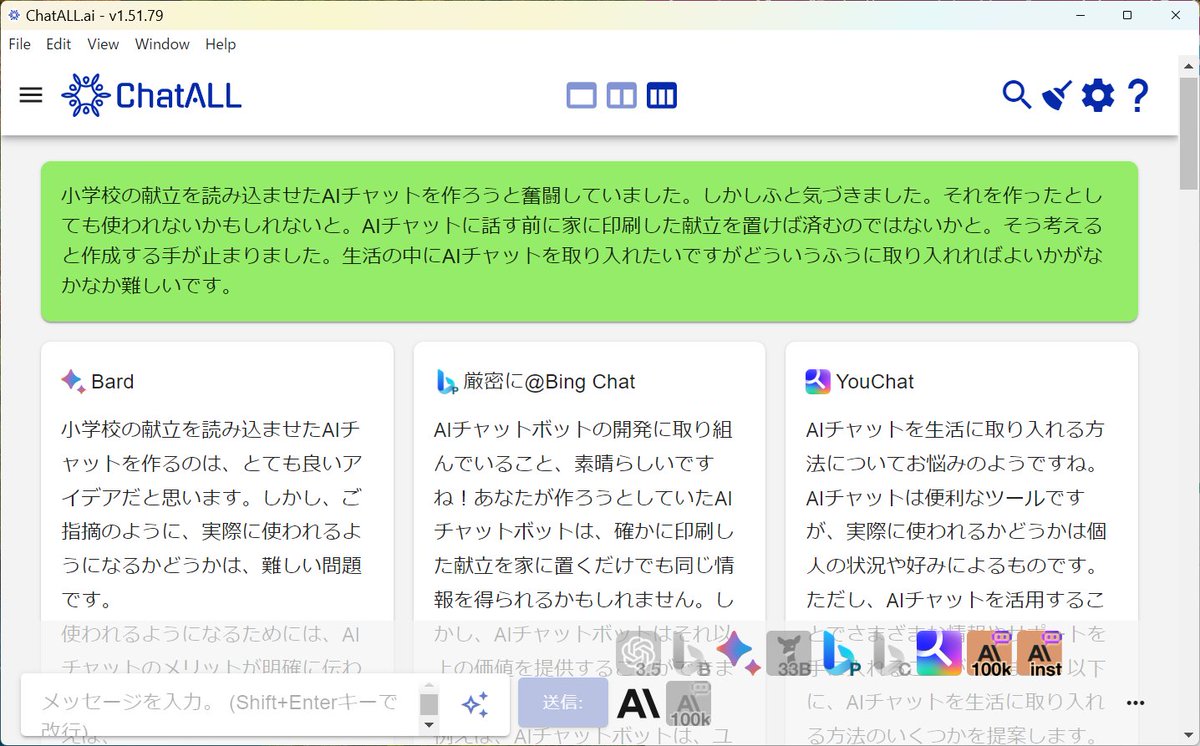Switch to three-column layout
Viewport: 1200px width, 746px height.
[x=662, y=96]
